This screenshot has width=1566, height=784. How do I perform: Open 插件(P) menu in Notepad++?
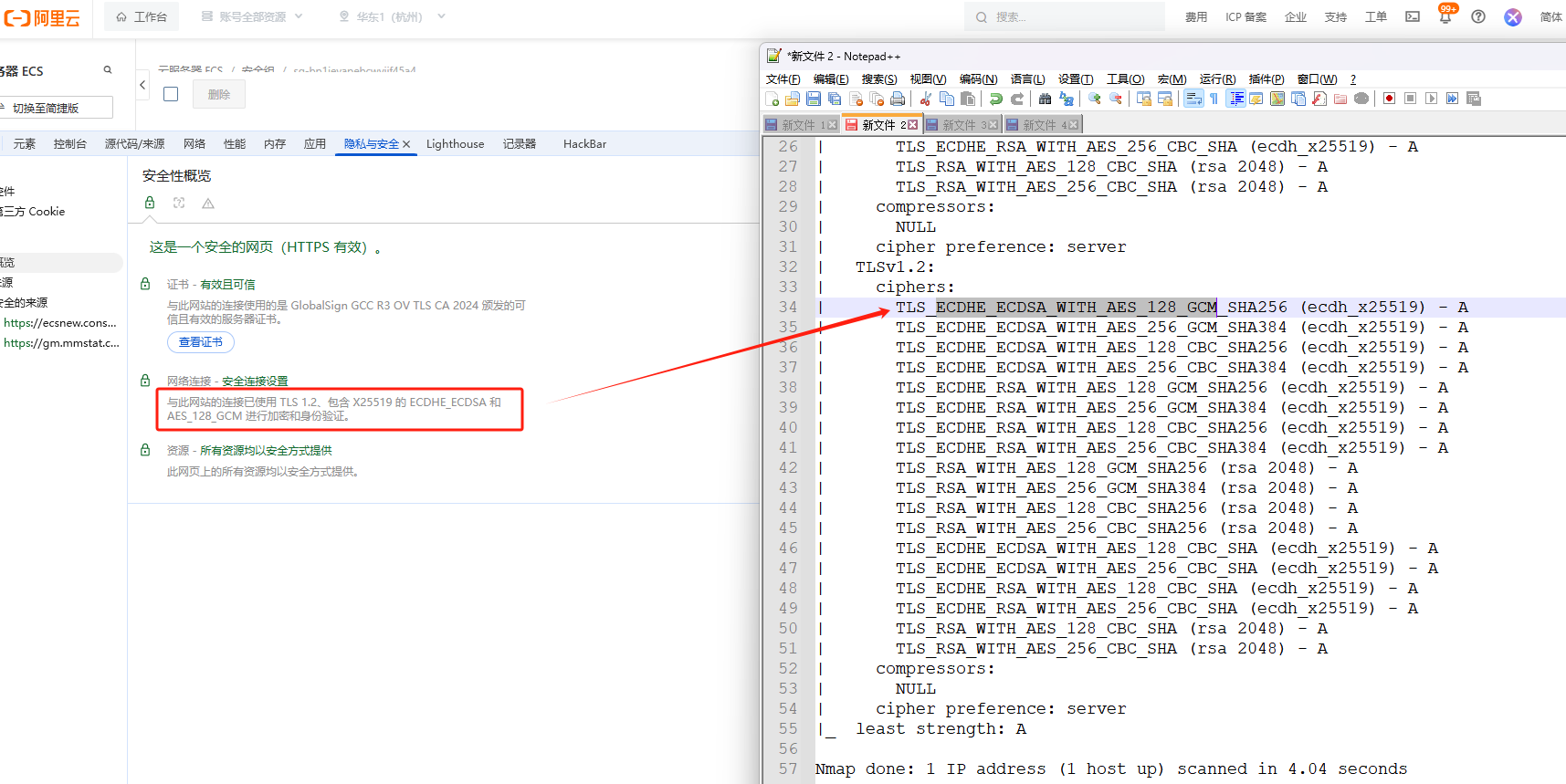point(1266,79)
